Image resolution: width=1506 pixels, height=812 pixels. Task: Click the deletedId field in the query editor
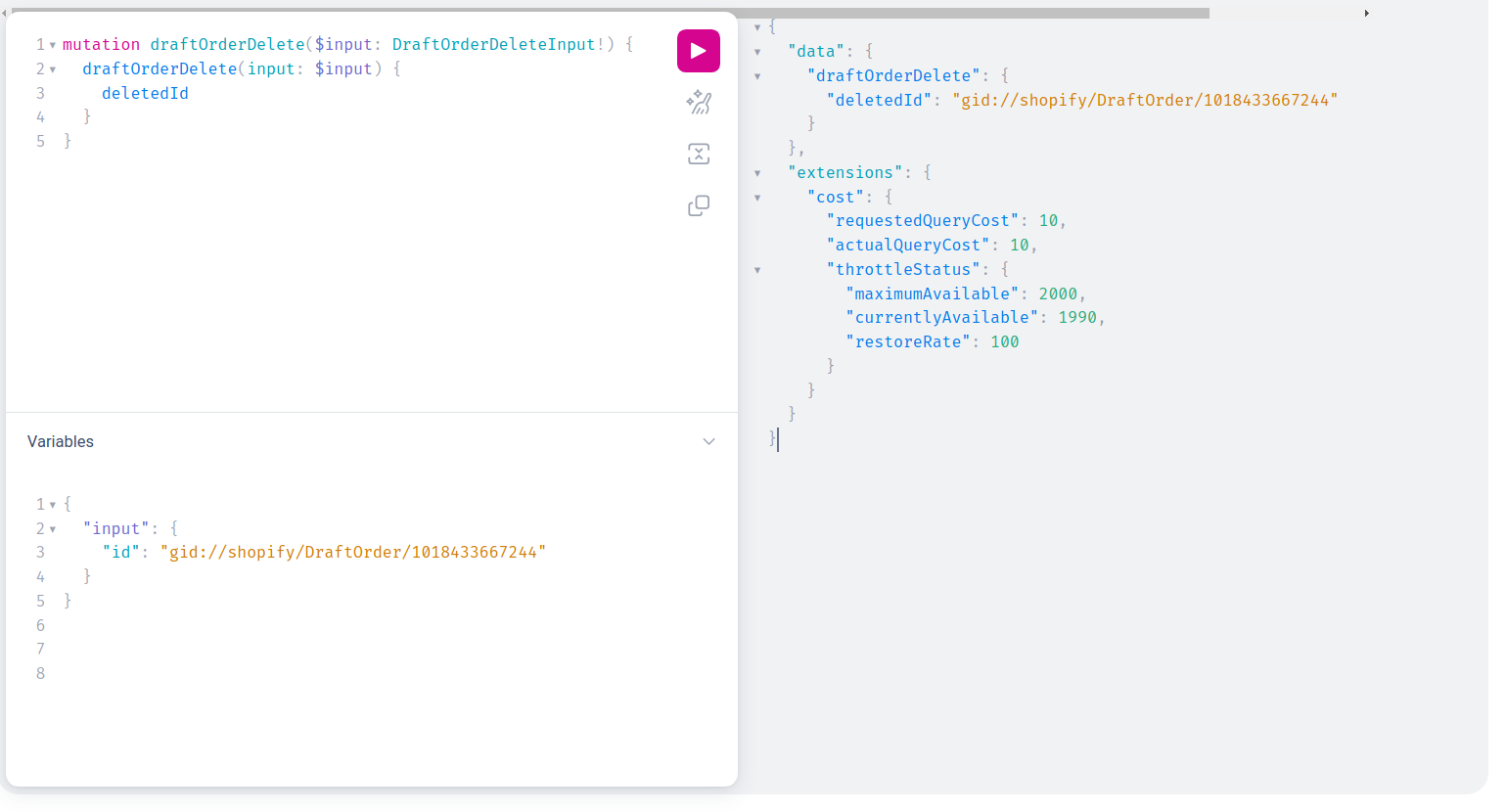pos(145,94)
